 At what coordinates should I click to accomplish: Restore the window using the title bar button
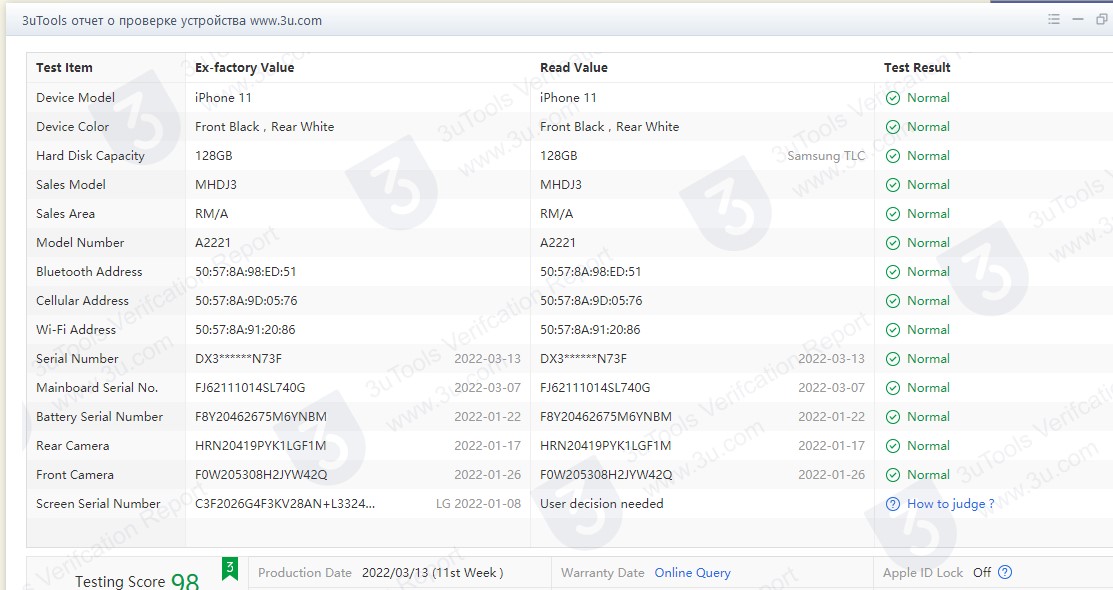pyautogui.click(x=1102, y=19)
